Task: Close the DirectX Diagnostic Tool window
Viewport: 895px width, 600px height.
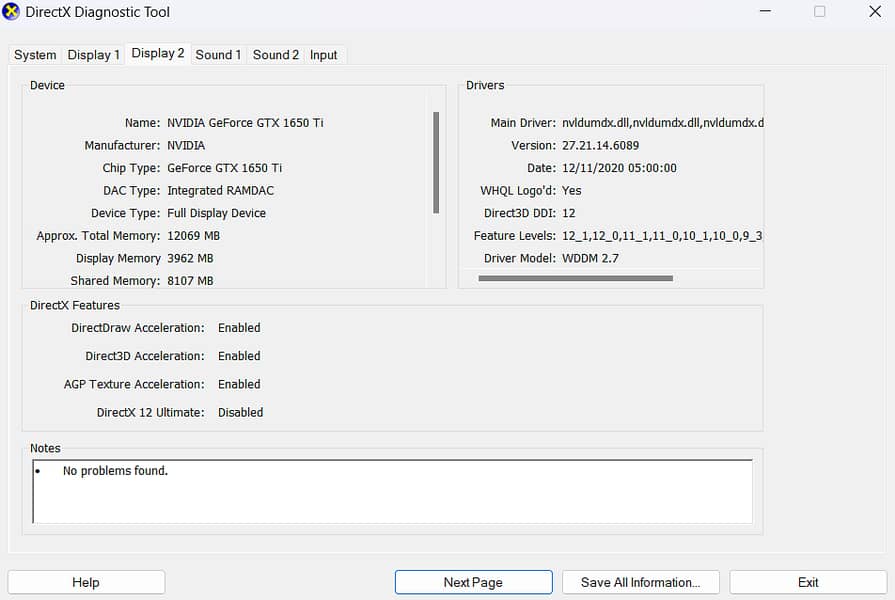Action: click(875, 12)
